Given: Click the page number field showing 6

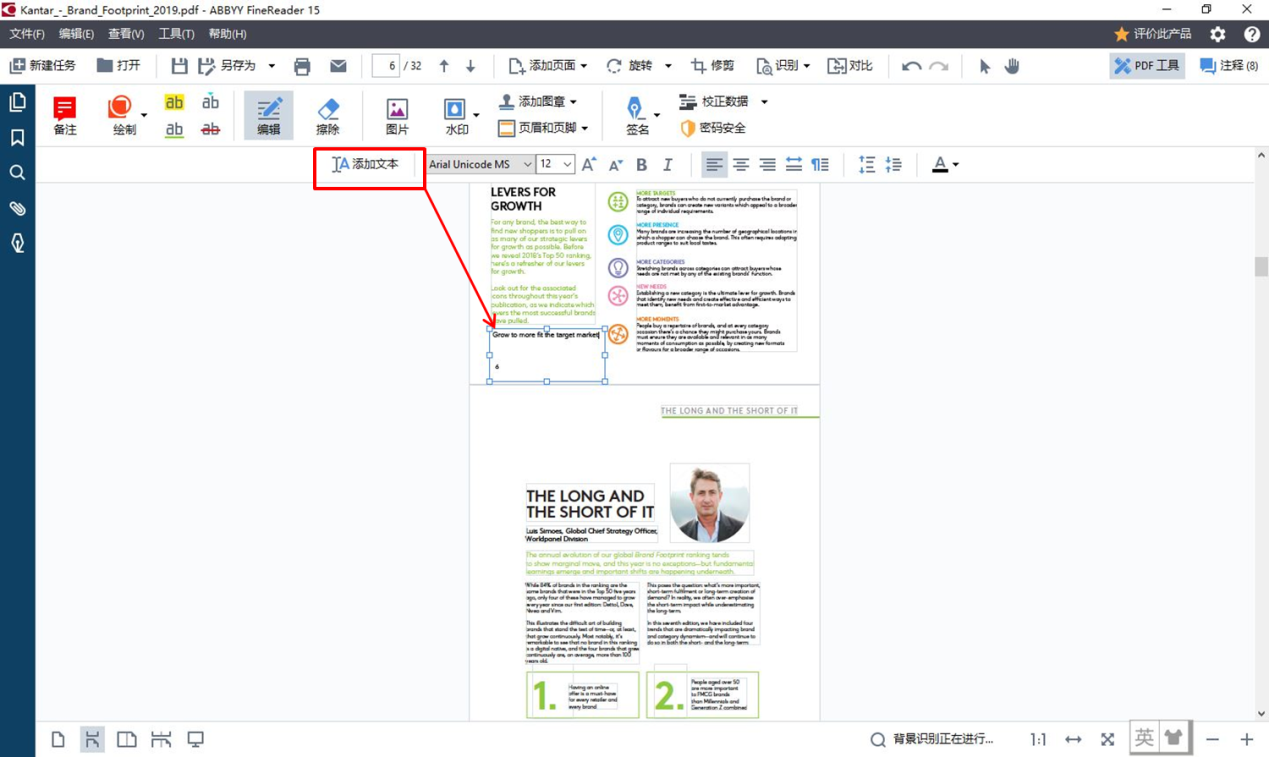Looking at the screenshot, I should [386, 66].
